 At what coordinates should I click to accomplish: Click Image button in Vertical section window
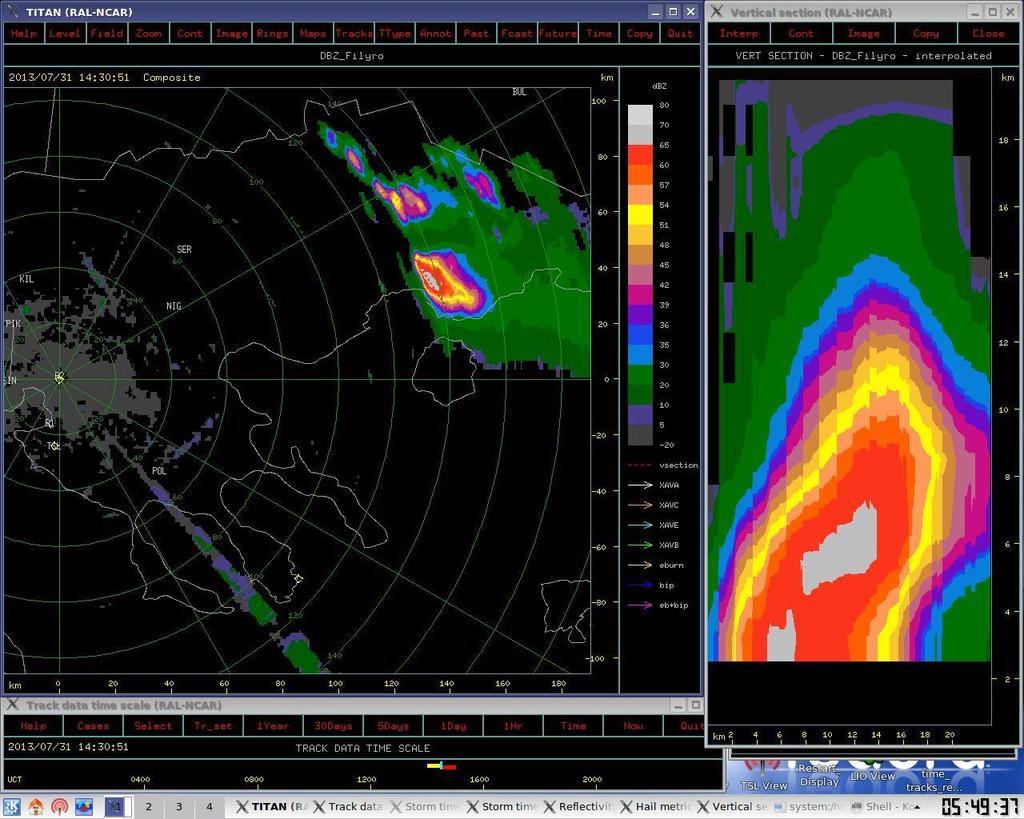(863, 33)
